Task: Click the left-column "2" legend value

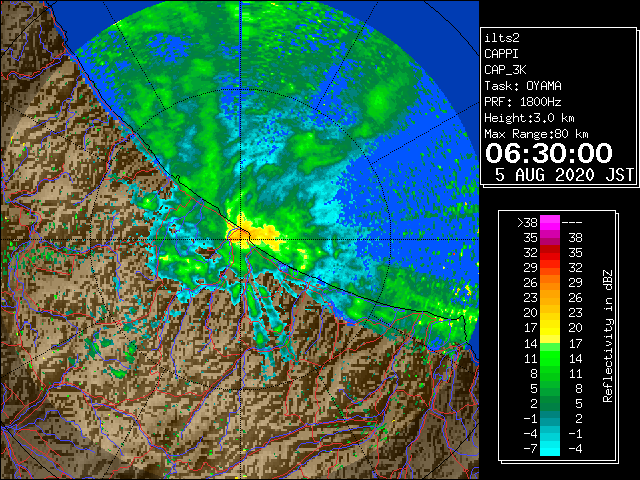Action: pos(534,403)
